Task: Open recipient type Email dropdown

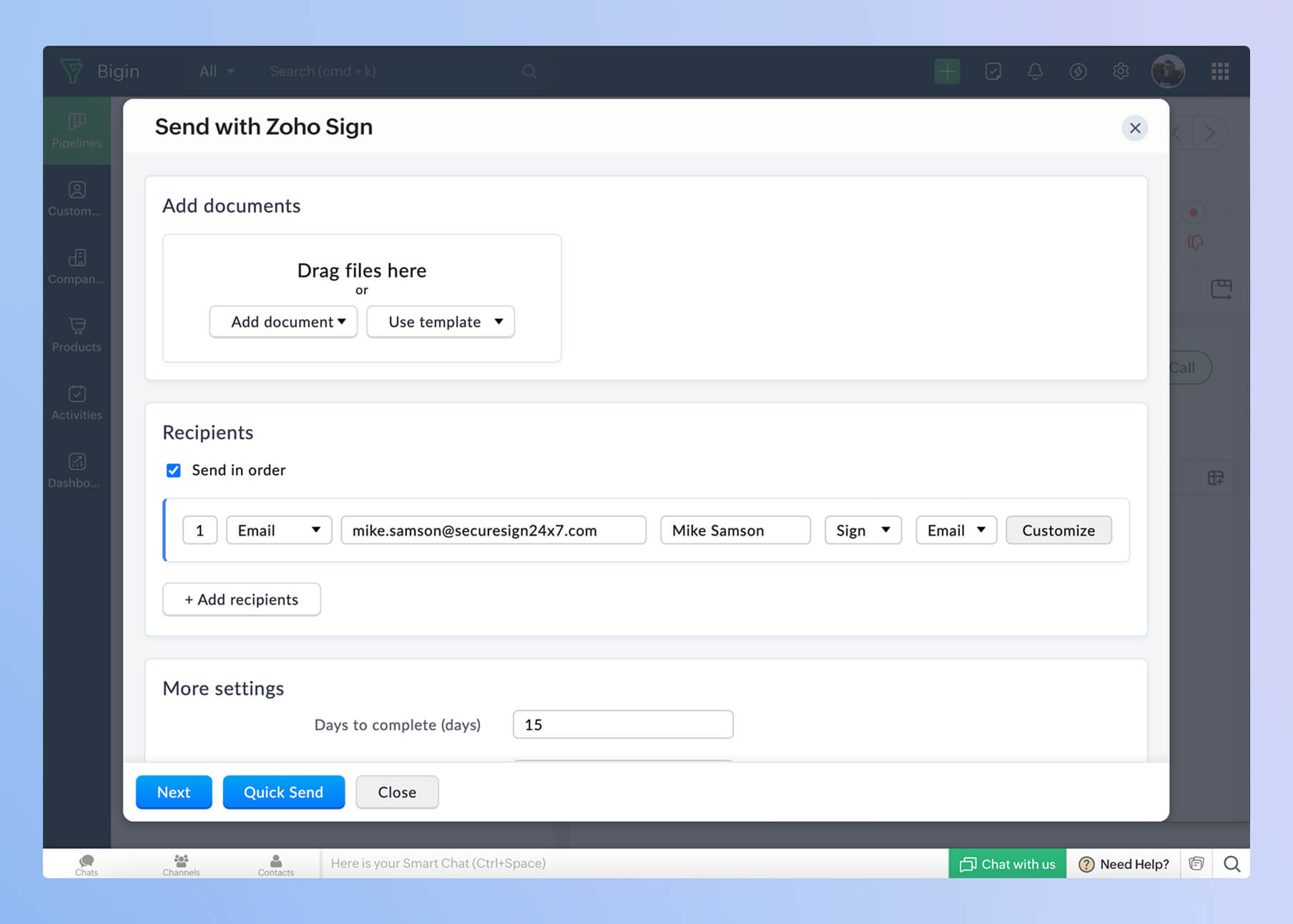Action: [279, 530]
